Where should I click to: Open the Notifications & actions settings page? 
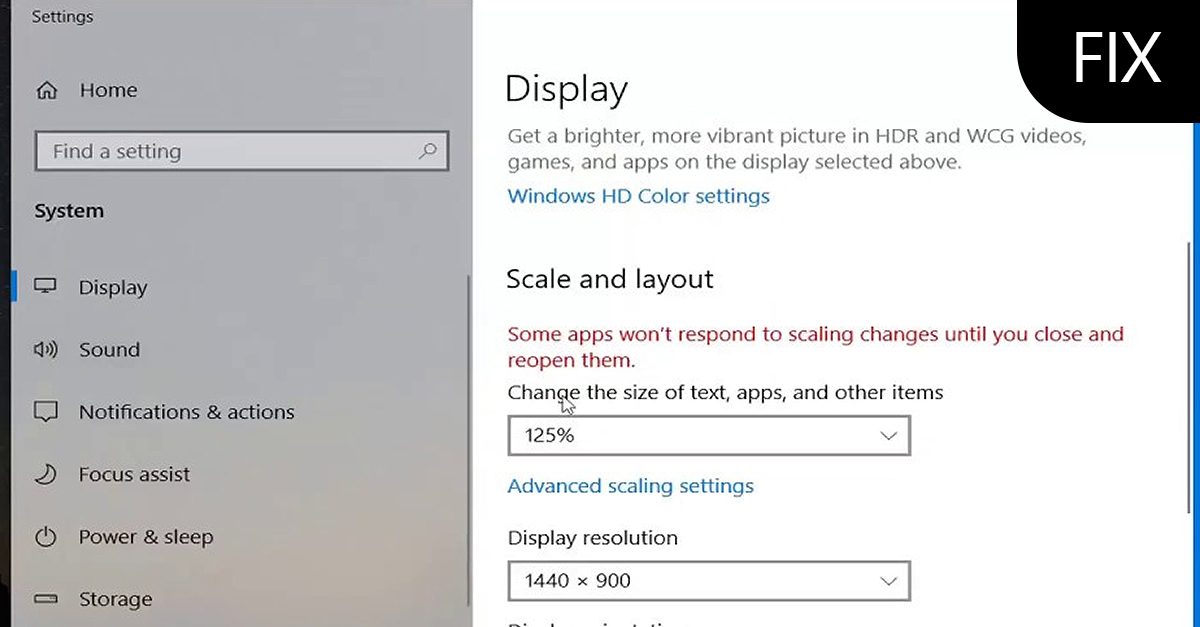[x=186, y=411]
